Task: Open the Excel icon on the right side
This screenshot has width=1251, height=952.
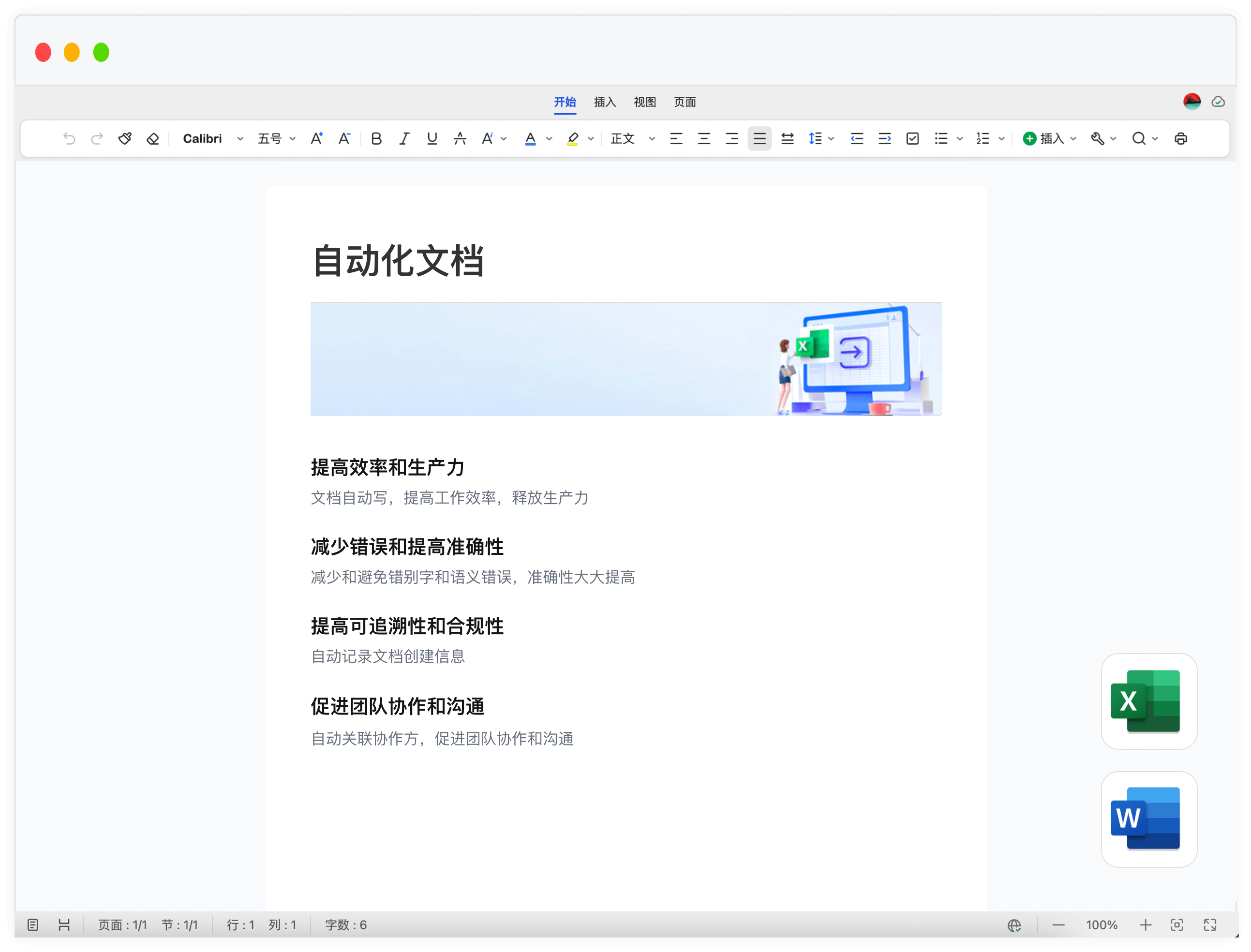Action: point(1148,701)
